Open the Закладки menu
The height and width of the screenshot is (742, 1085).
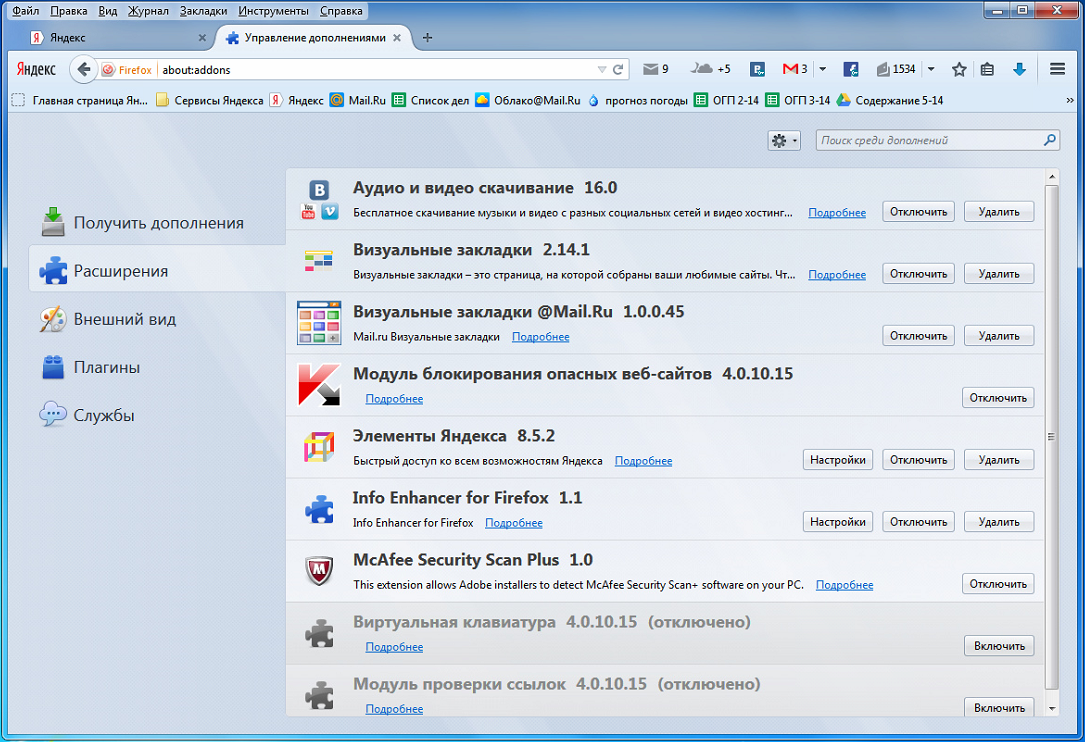[x=203, y=11]
